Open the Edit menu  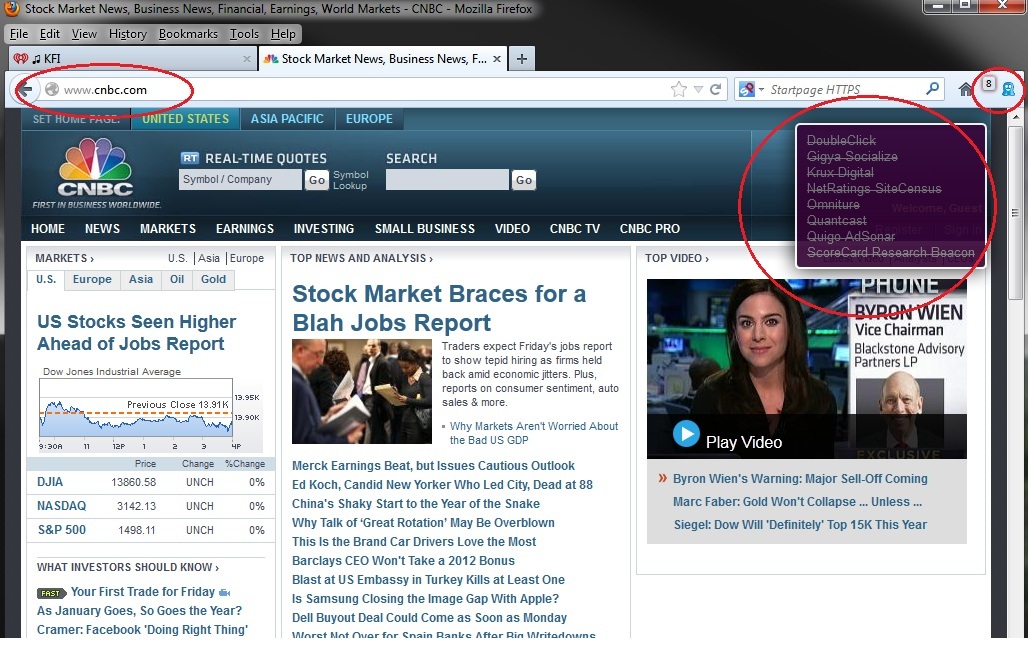pos(49,34)
